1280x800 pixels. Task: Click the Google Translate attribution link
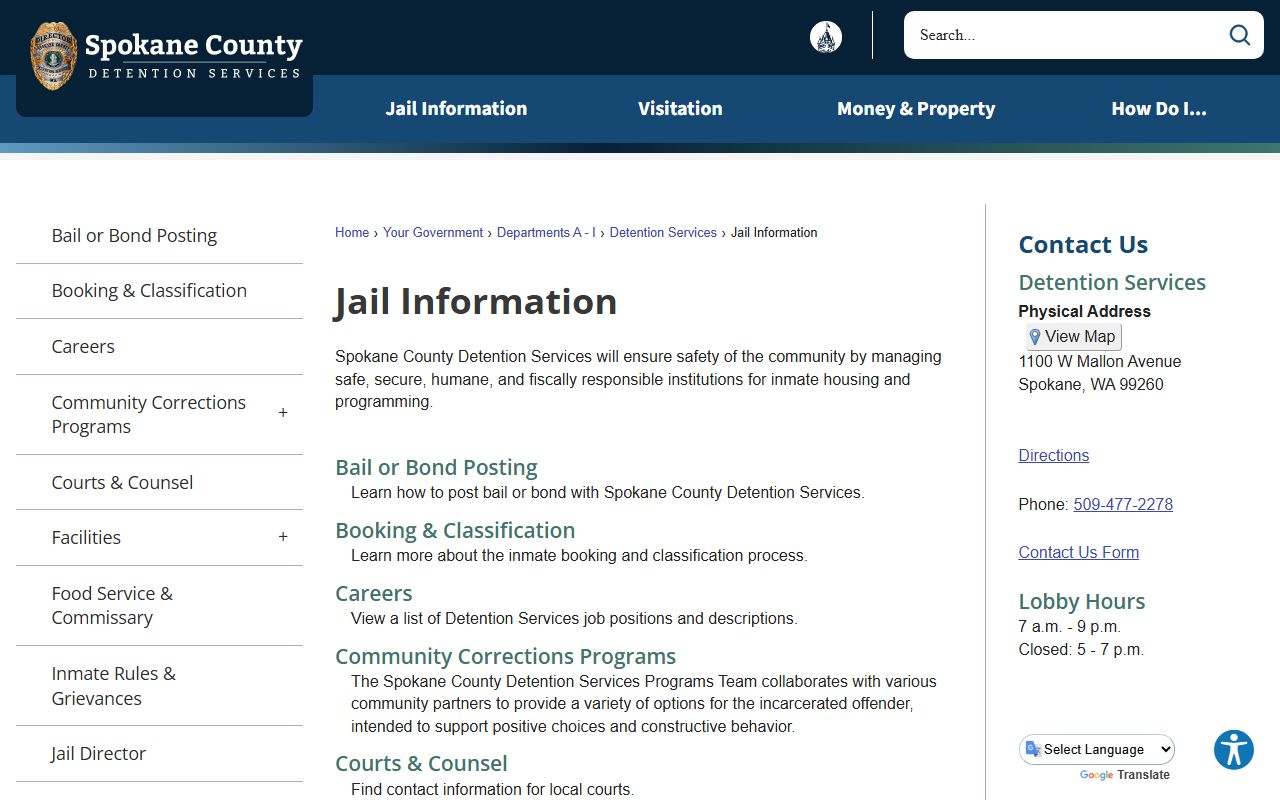coord(1125,775)
